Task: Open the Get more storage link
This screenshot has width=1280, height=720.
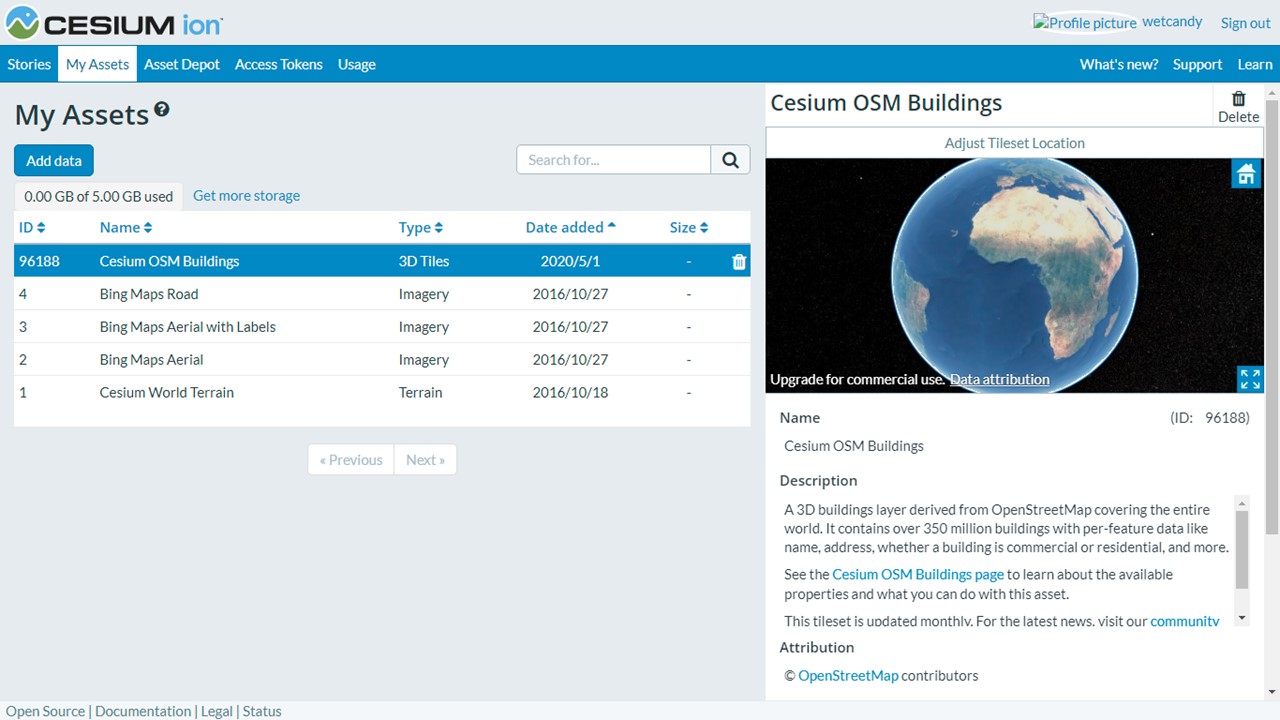Action: click(x=246, y=196)
